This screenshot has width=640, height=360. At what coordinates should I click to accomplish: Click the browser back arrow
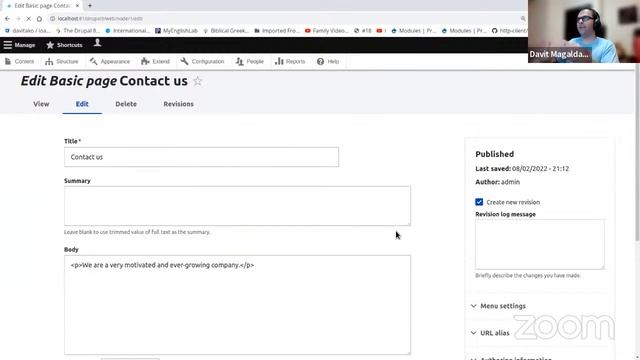pos(7,18)
